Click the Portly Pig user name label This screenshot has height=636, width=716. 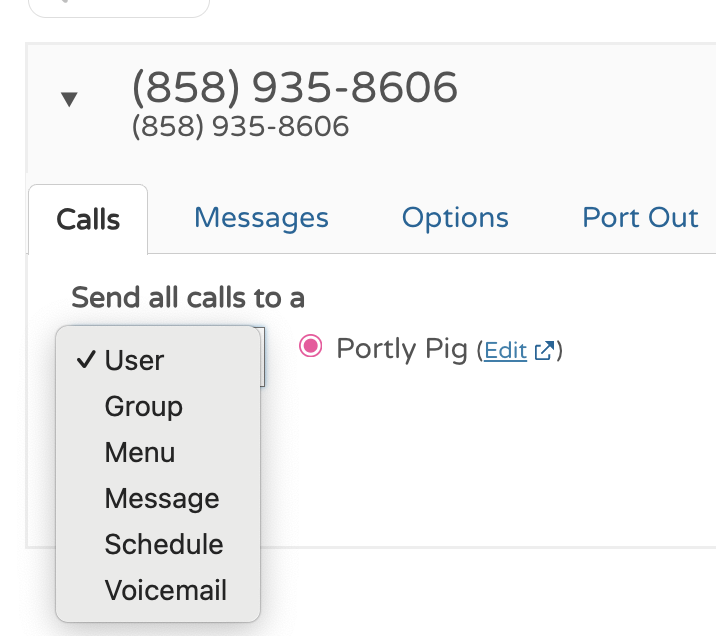tap(402, 349)
